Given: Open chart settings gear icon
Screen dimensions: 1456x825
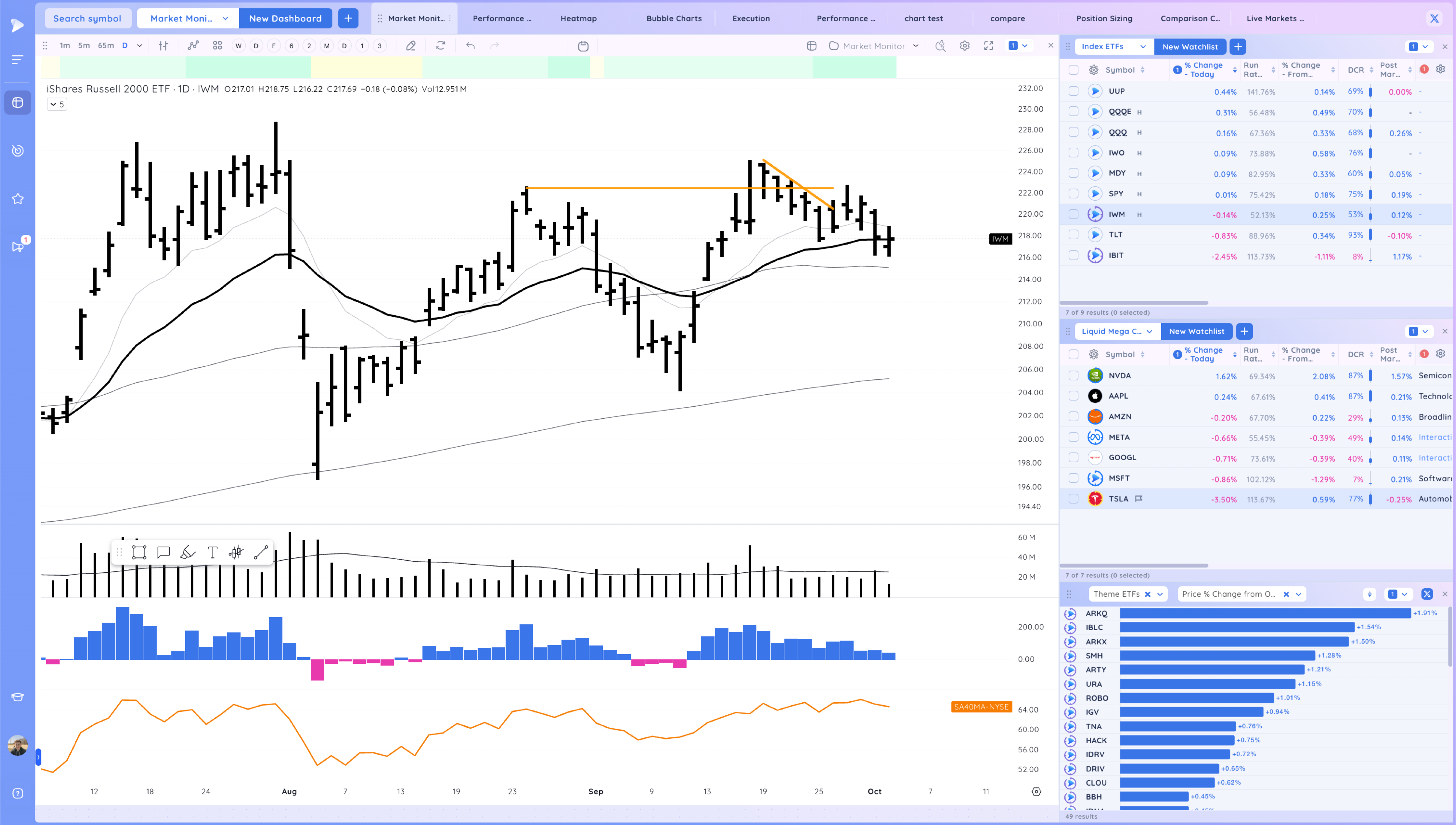Looking at the screenshot, I should click(x=965, y=46).
